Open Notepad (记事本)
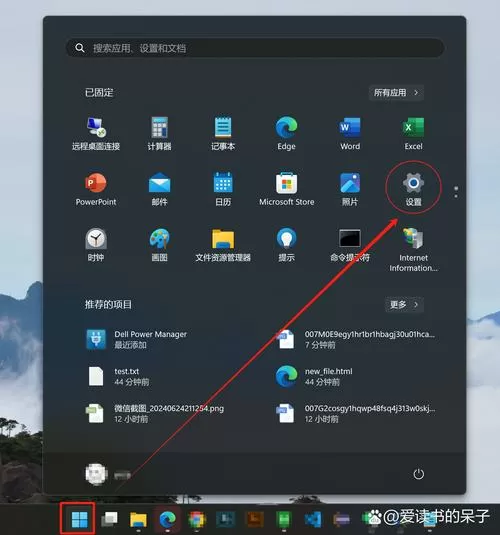 tap(223, 134)
